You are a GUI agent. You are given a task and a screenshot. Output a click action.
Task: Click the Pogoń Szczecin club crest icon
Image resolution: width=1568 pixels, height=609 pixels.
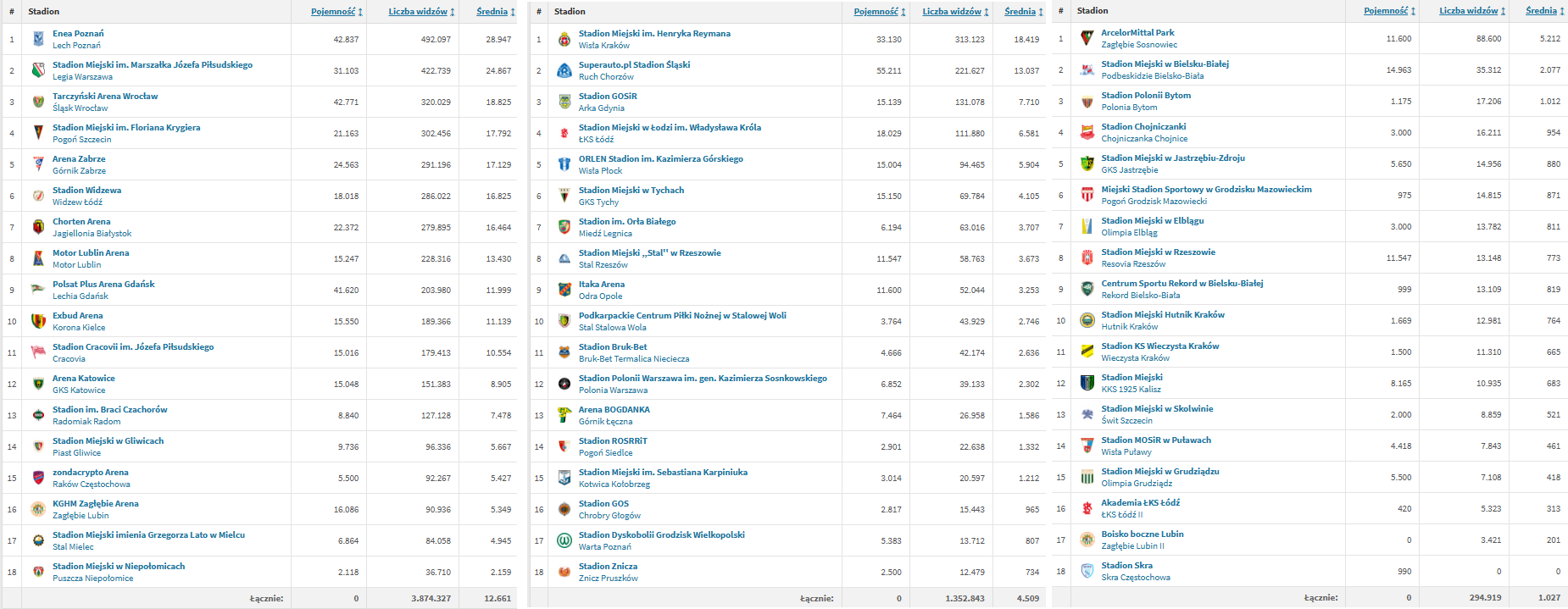38,133
